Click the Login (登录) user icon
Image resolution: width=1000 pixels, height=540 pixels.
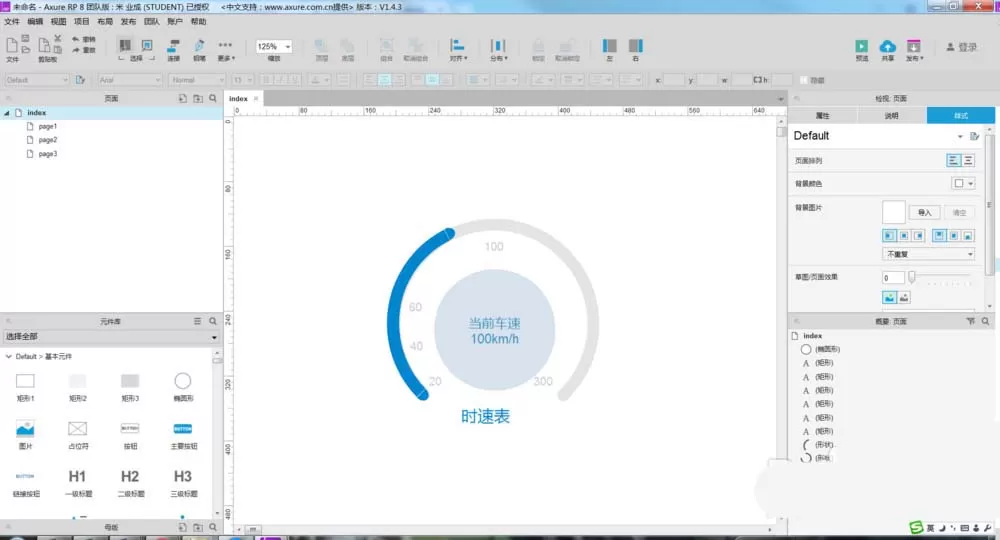pos(950,47)
